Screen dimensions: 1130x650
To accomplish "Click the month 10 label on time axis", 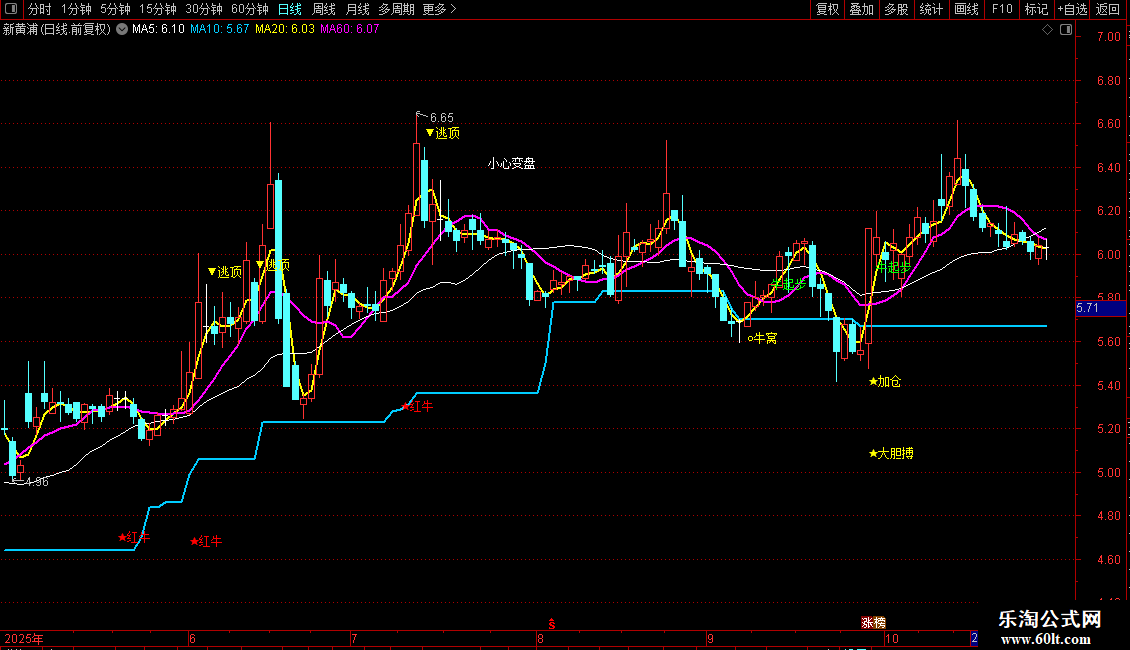I will [x=891, y=638].
